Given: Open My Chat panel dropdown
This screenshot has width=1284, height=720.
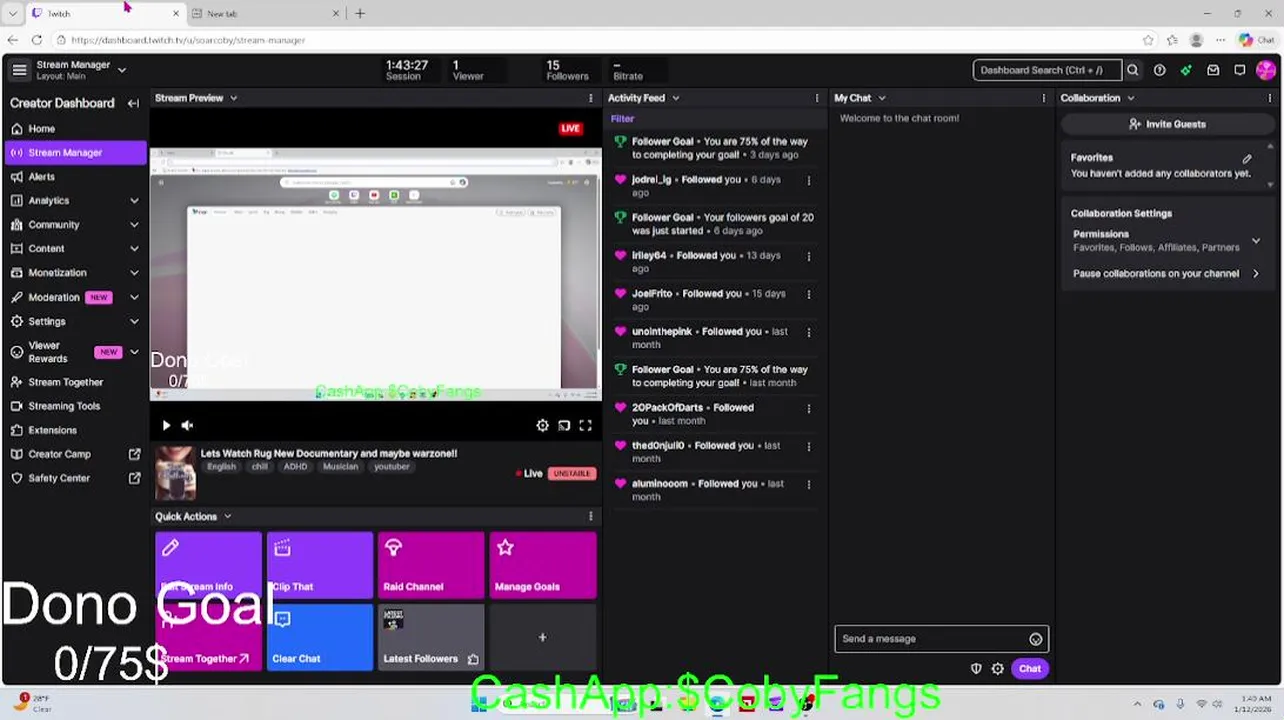Looking at the screenshot, I should 881,98.
